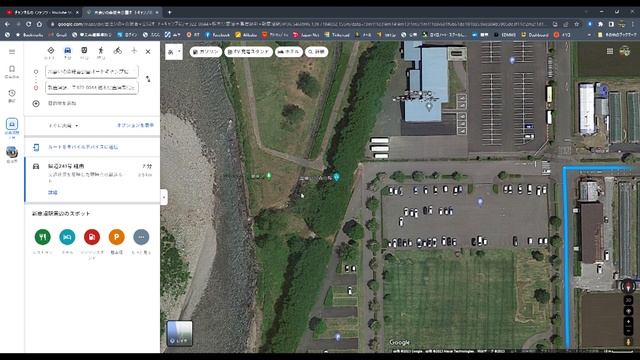
Task: Switch map layers thumbnail
Action: coord(180,333)
